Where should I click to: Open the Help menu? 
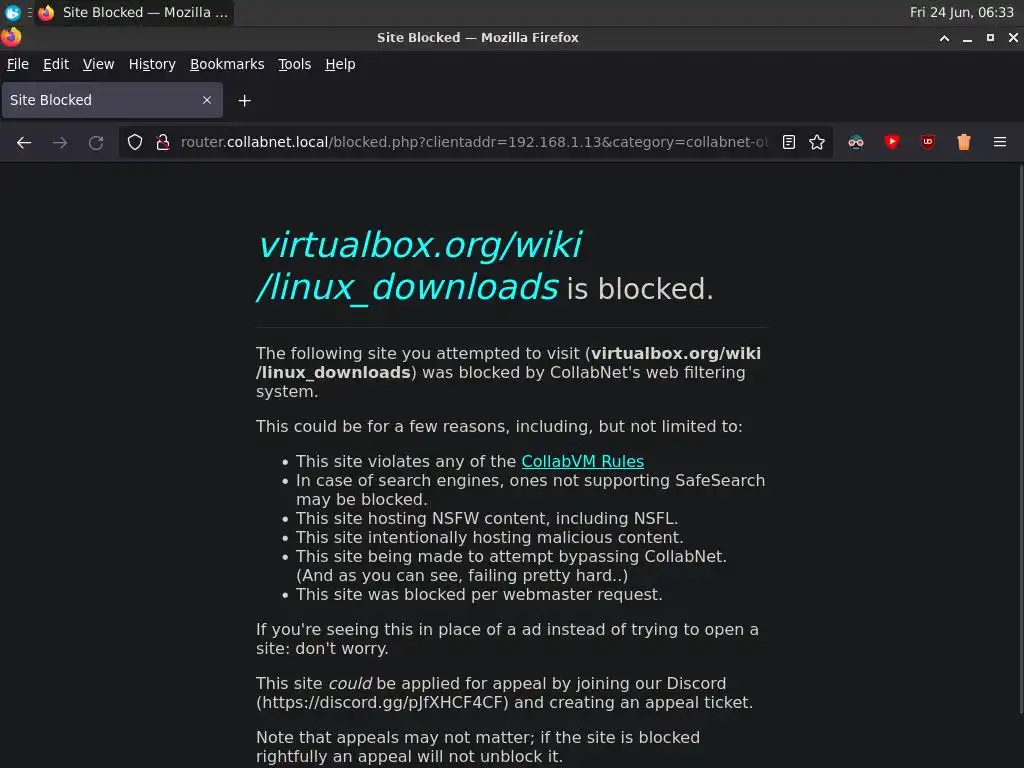click(x=340, y=64)
